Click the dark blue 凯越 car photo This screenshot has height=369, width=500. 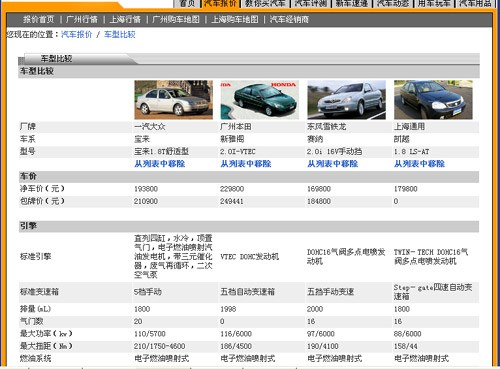click(x=433, y=100)
